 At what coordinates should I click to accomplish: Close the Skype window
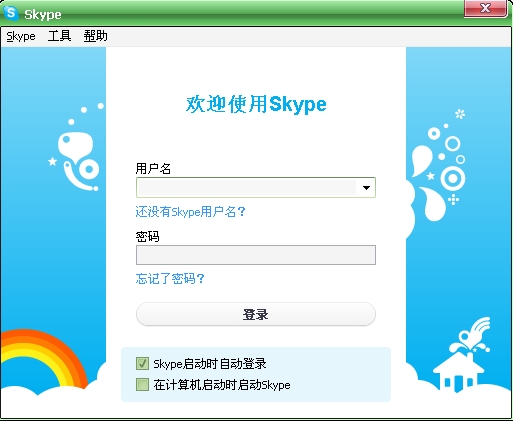[485, 8]
